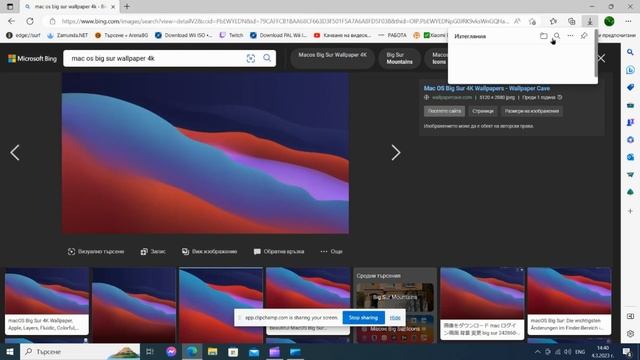
Task: Open the Bing chat sidebar icon
Action: [630, 70]
